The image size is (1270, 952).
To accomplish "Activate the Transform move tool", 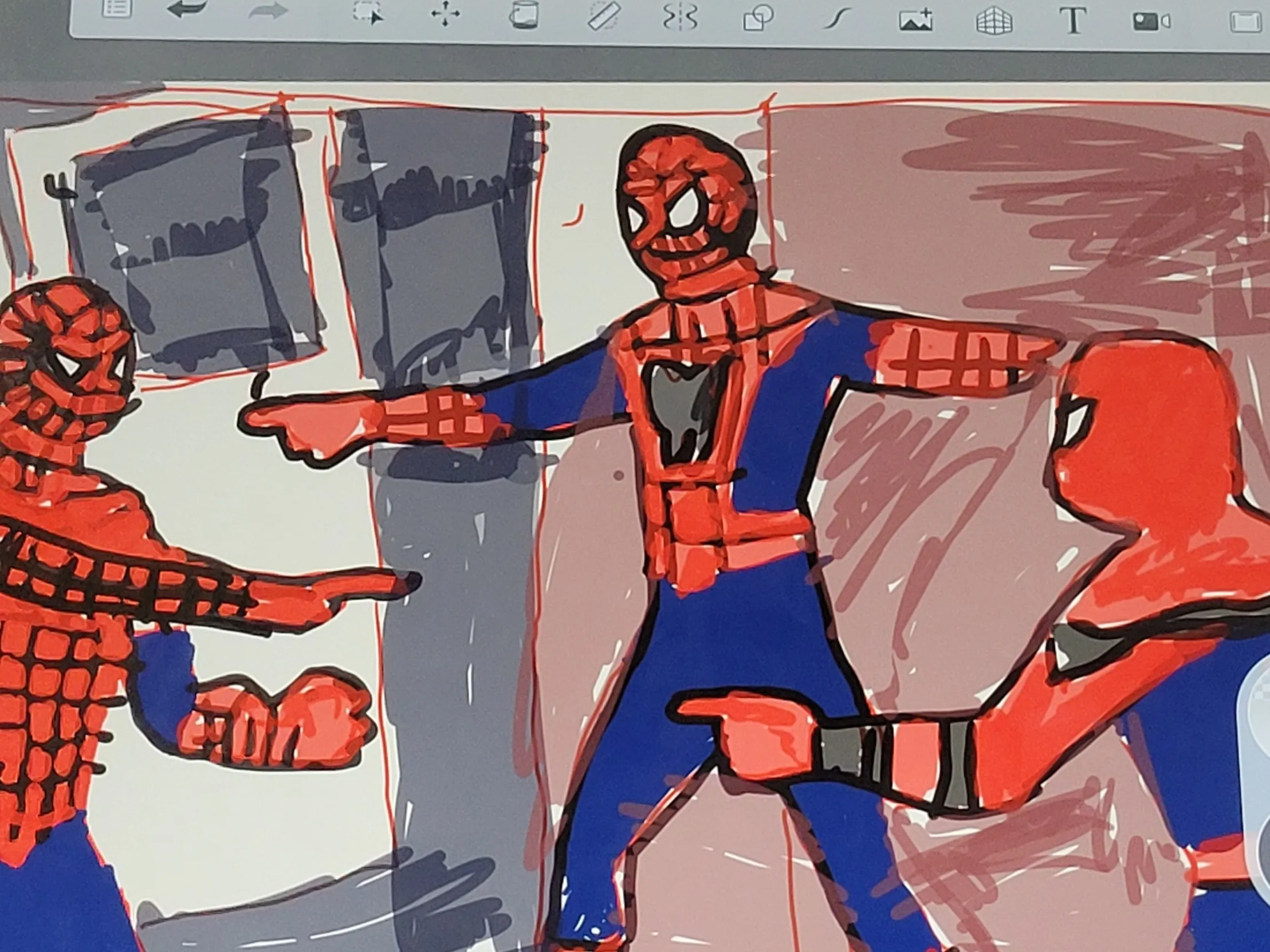I will tap(446, 14).
